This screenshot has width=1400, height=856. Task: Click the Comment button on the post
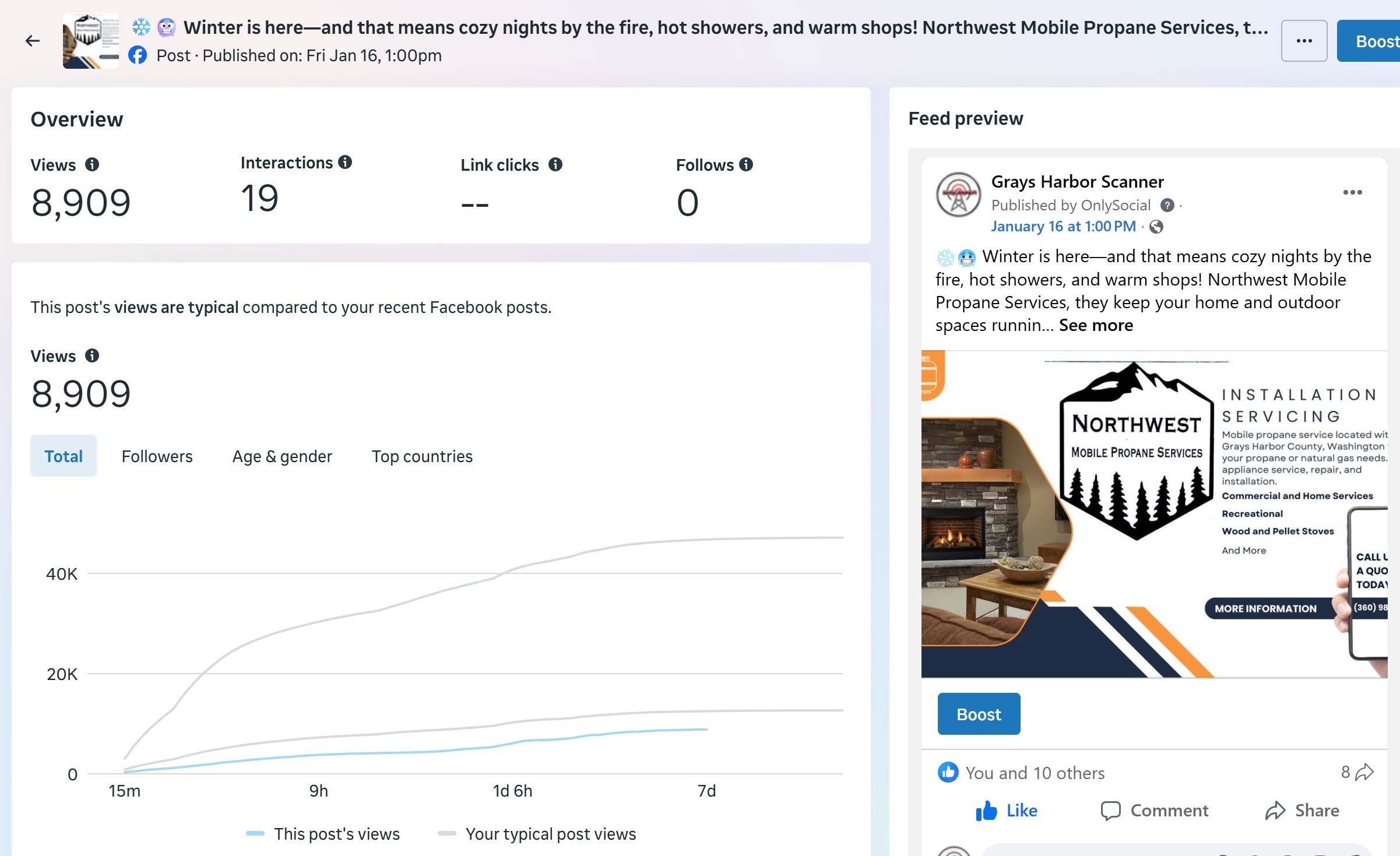point(1155,811)
